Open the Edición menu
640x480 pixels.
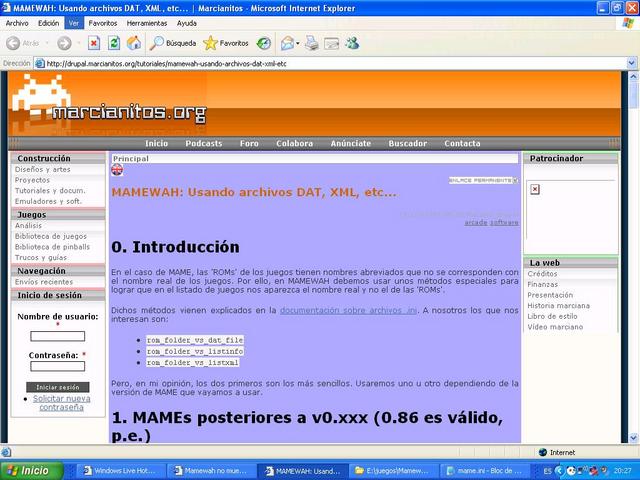click(x=49, y=23)
